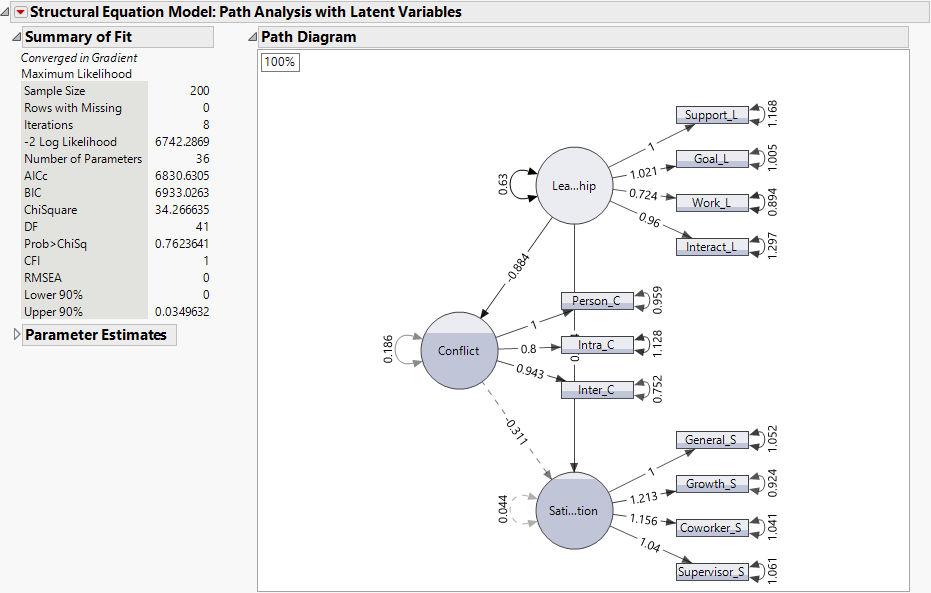The image size is (931, 593).
Task: Click the ChiSquare value in Summary of Fit
Action: 182,209
